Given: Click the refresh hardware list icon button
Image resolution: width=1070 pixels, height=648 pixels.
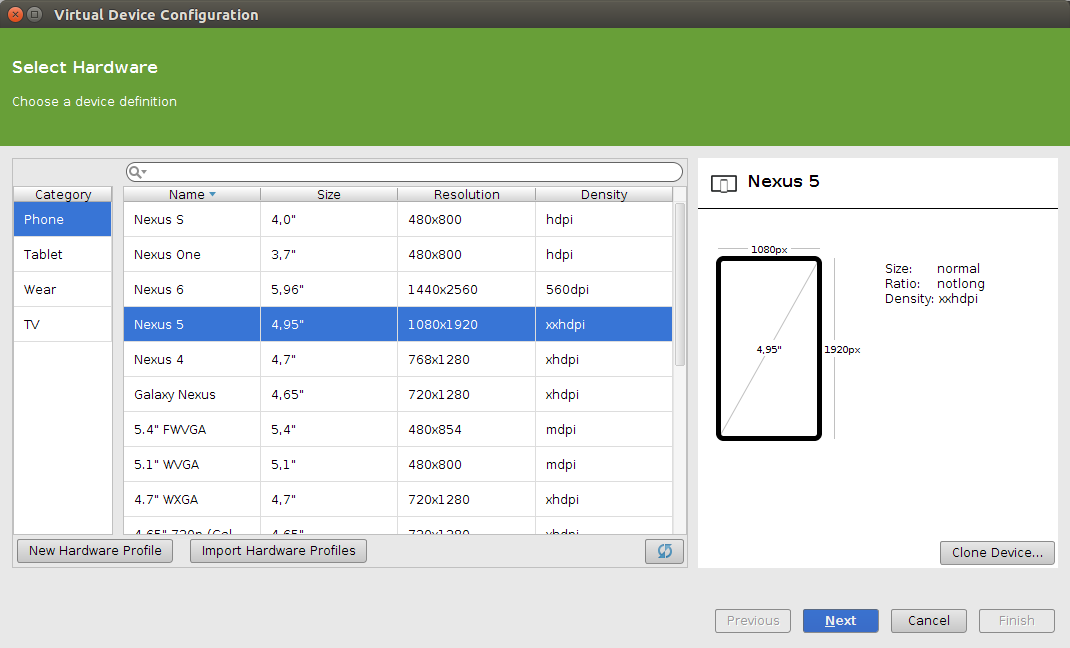Looking at the screenshot, I should (664, 551).
